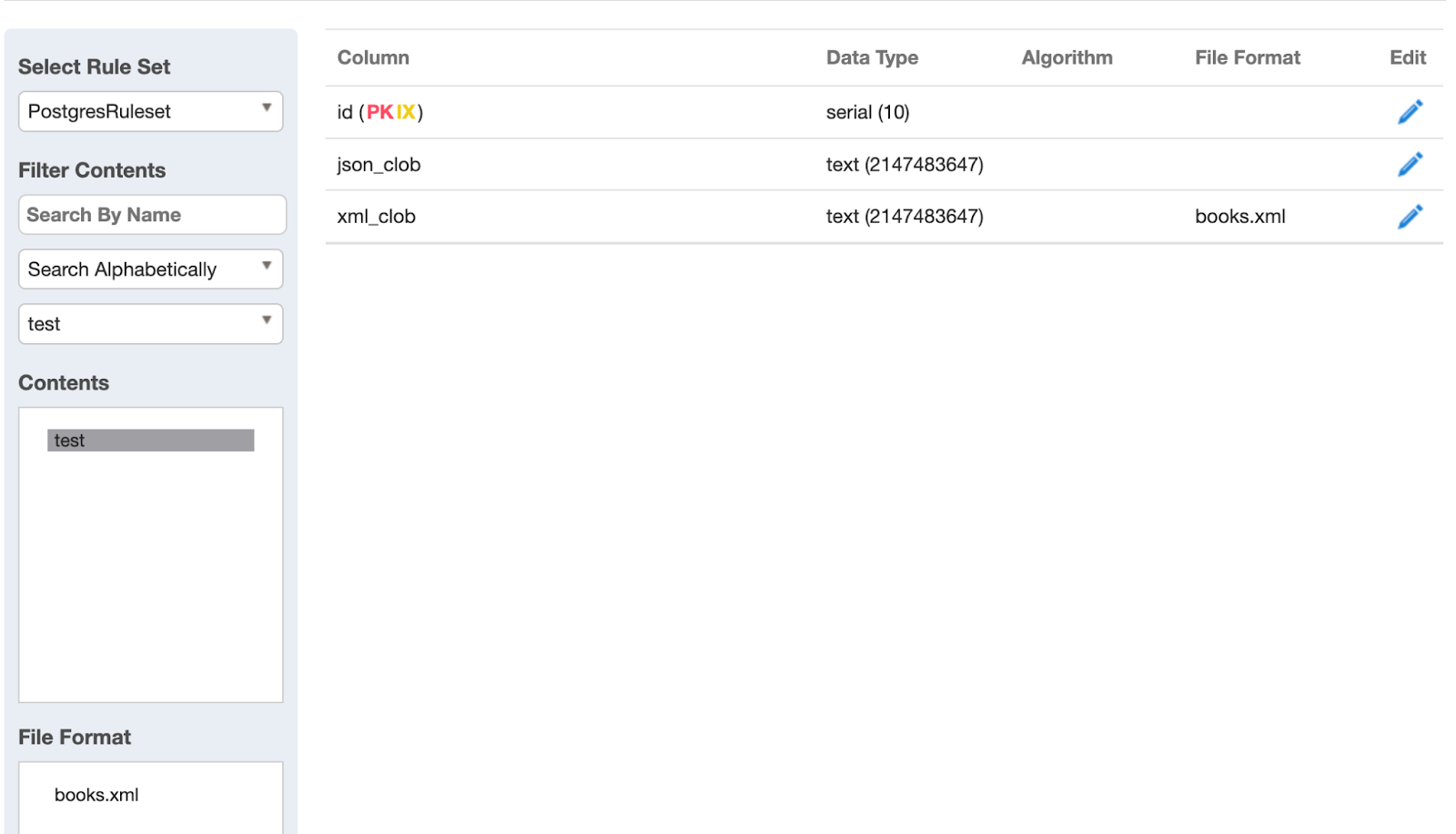Click the File Format table header

pos(1247,57)
